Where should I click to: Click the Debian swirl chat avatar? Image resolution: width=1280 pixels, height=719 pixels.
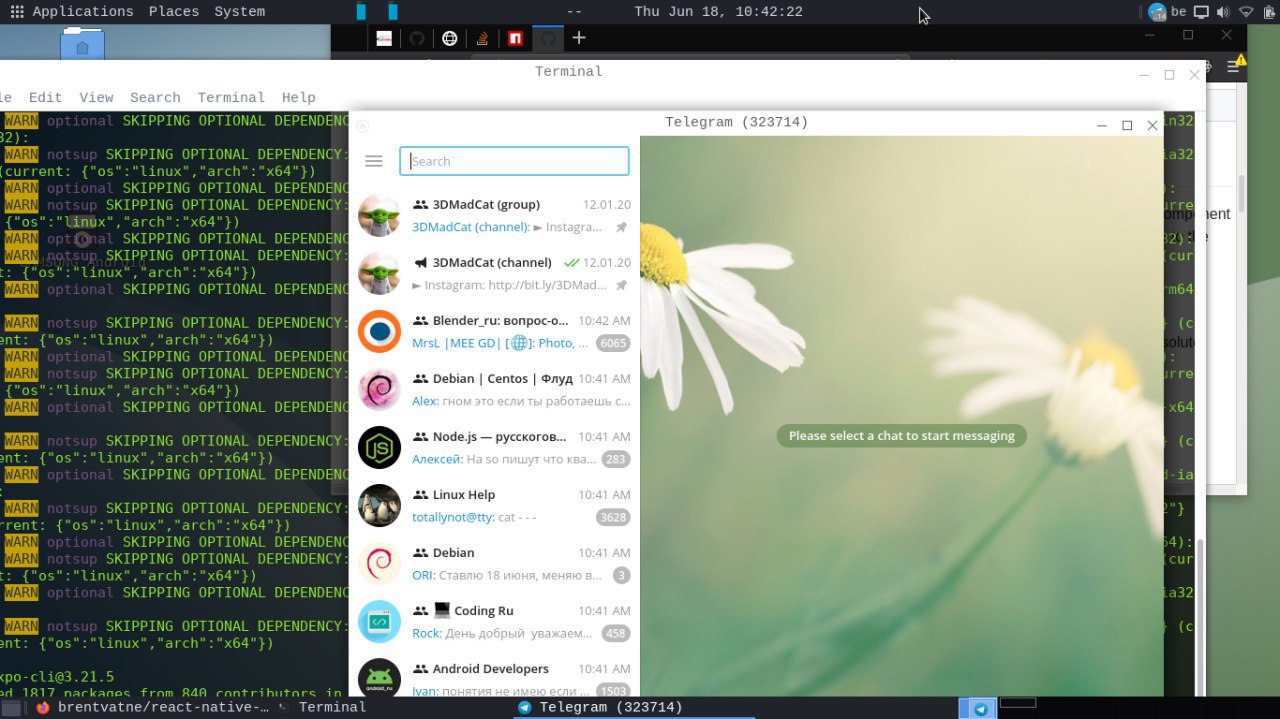(x=379, y=563)
